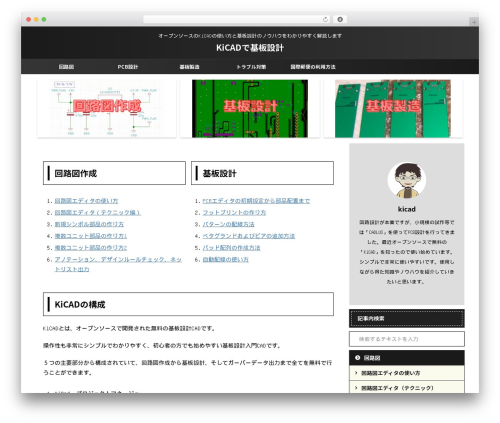Image resolution: width=500 pixels, height=423 pixels.
Task: Open the green 基板設計 banner thumbnail
Action: [250, 109]
